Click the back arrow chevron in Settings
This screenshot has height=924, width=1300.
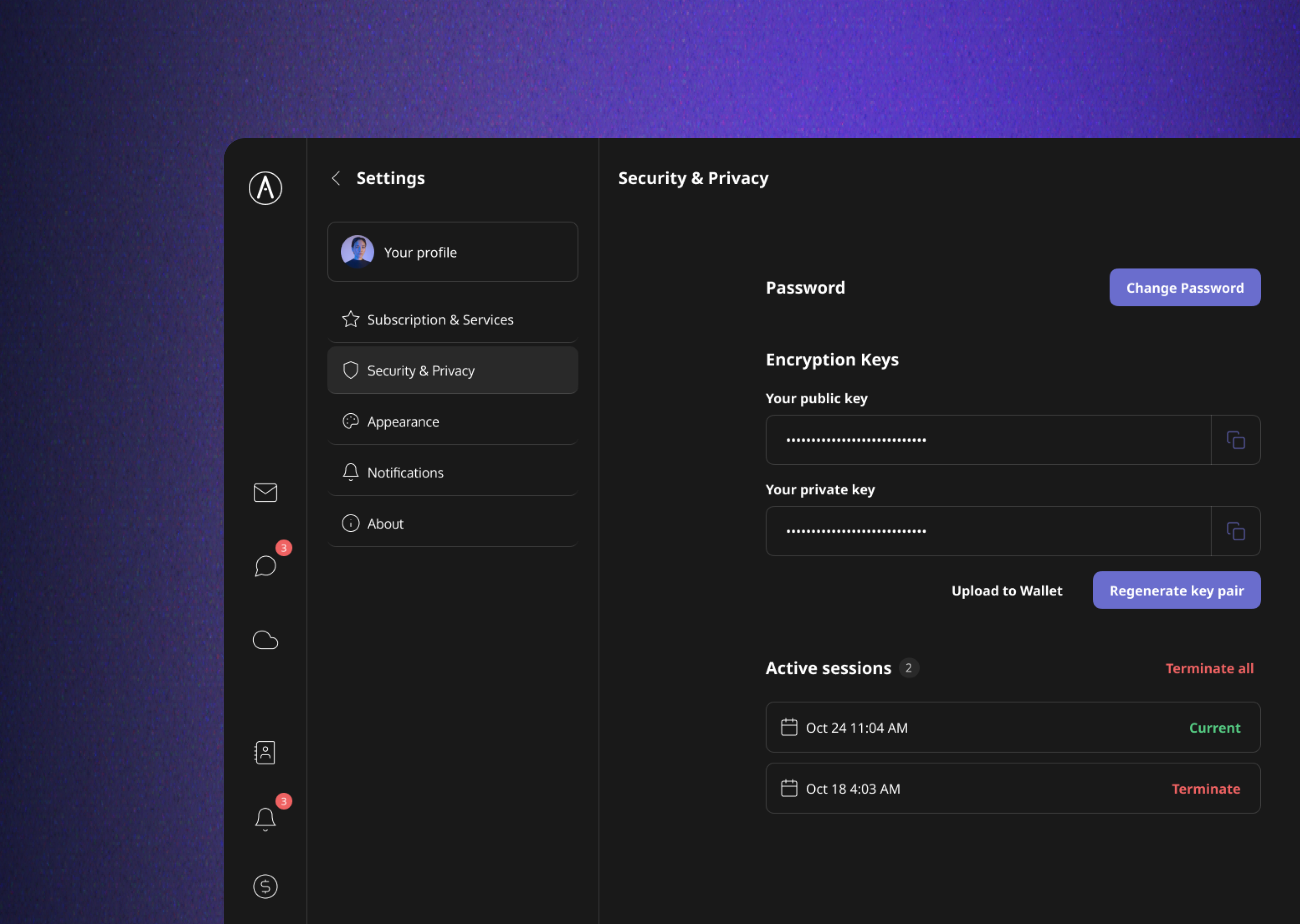(335, 178)
